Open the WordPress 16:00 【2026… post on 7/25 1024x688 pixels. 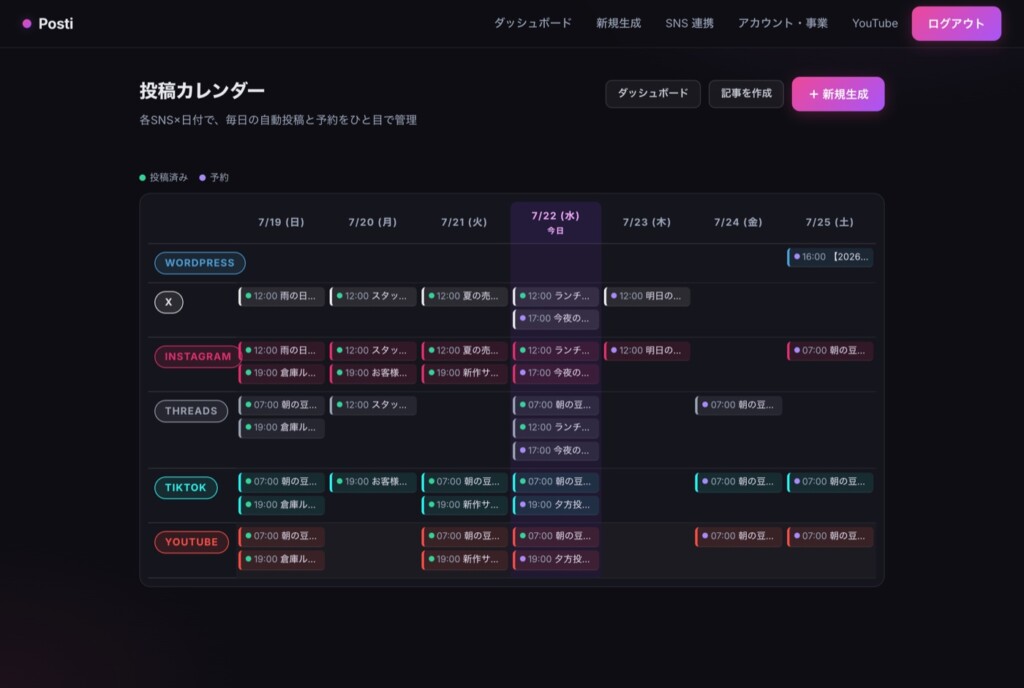point(830,257)
